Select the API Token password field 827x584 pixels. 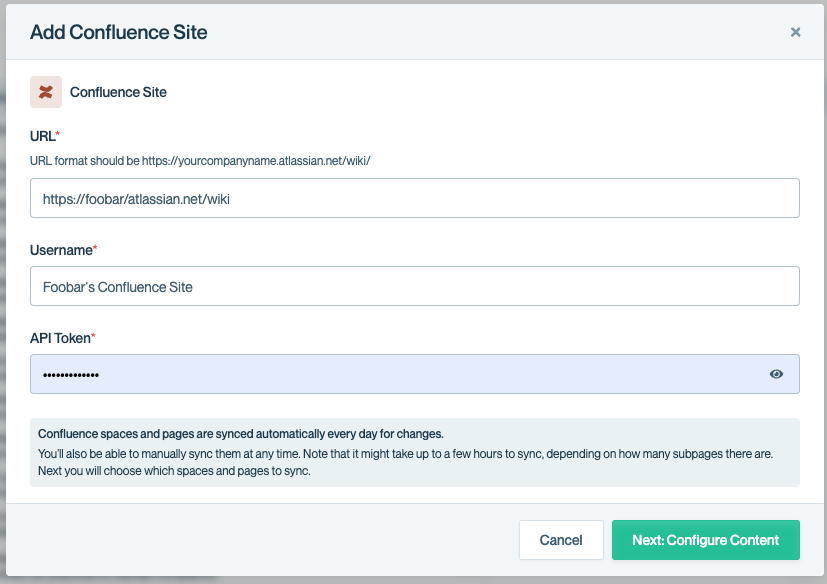point(400,374)
